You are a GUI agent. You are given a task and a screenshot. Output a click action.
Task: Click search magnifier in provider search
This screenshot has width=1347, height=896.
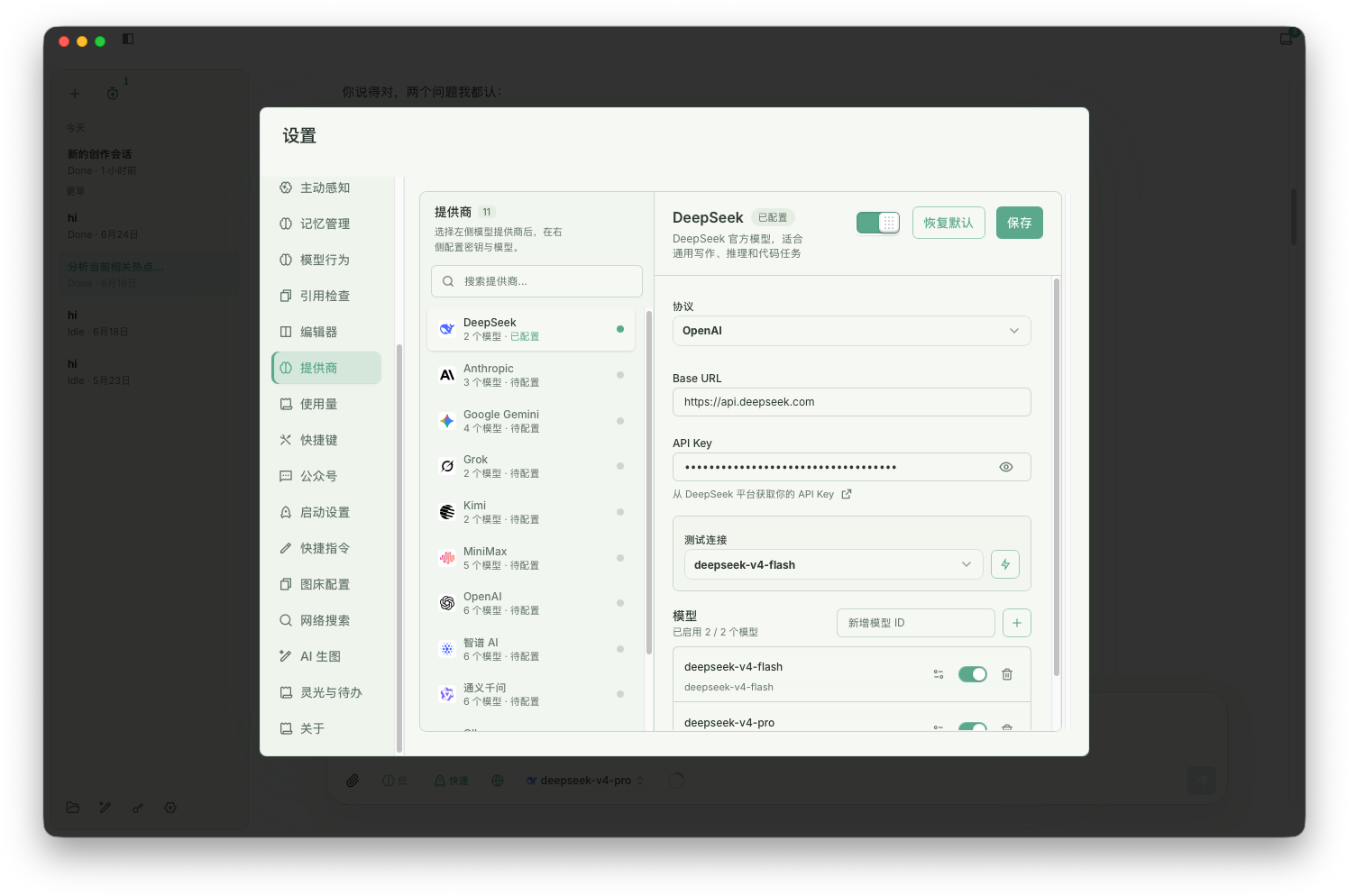[448, 281]
